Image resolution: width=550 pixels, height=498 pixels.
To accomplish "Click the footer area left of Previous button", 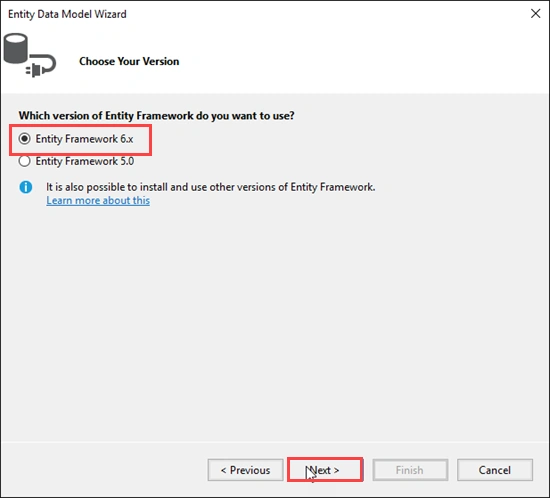I will 104,470.
